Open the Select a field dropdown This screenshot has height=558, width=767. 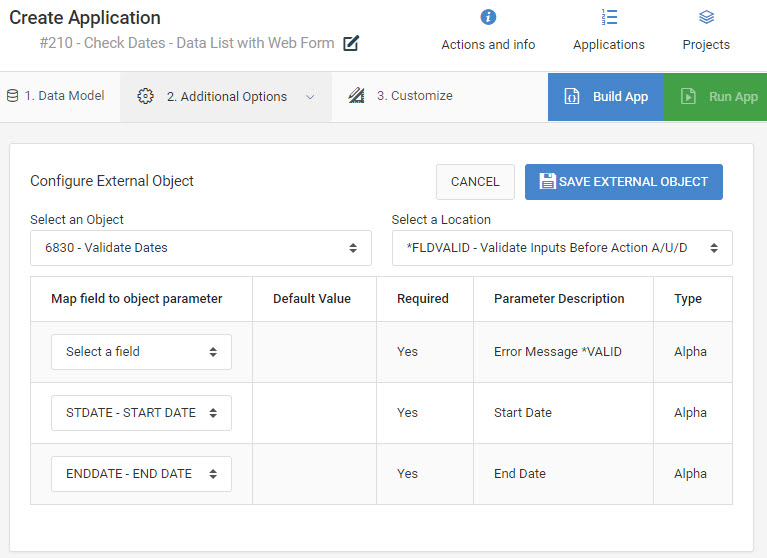pos(141,352)
